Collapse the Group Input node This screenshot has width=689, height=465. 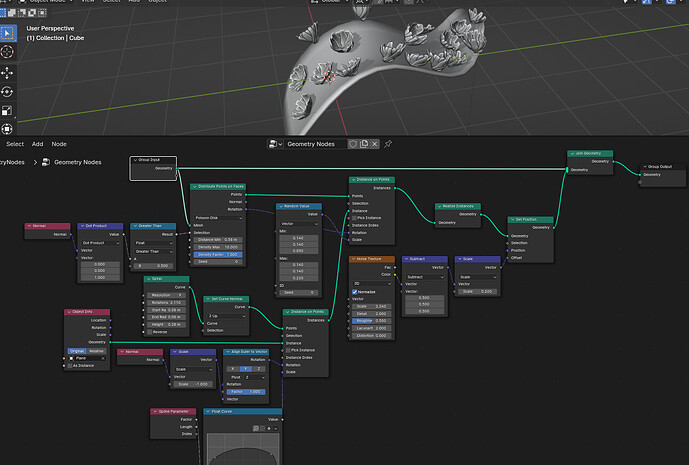135,160
